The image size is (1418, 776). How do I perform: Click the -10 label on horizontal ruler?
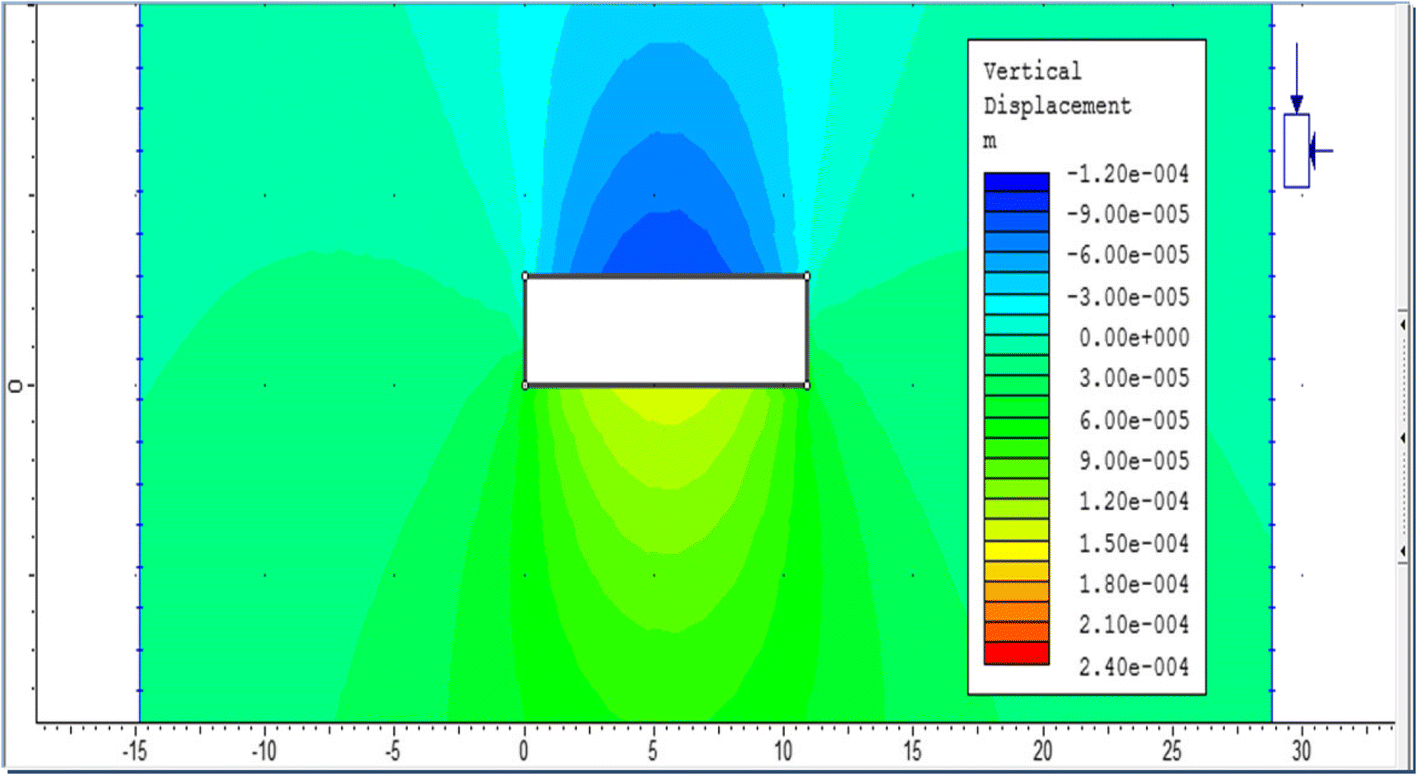[265, 750]
